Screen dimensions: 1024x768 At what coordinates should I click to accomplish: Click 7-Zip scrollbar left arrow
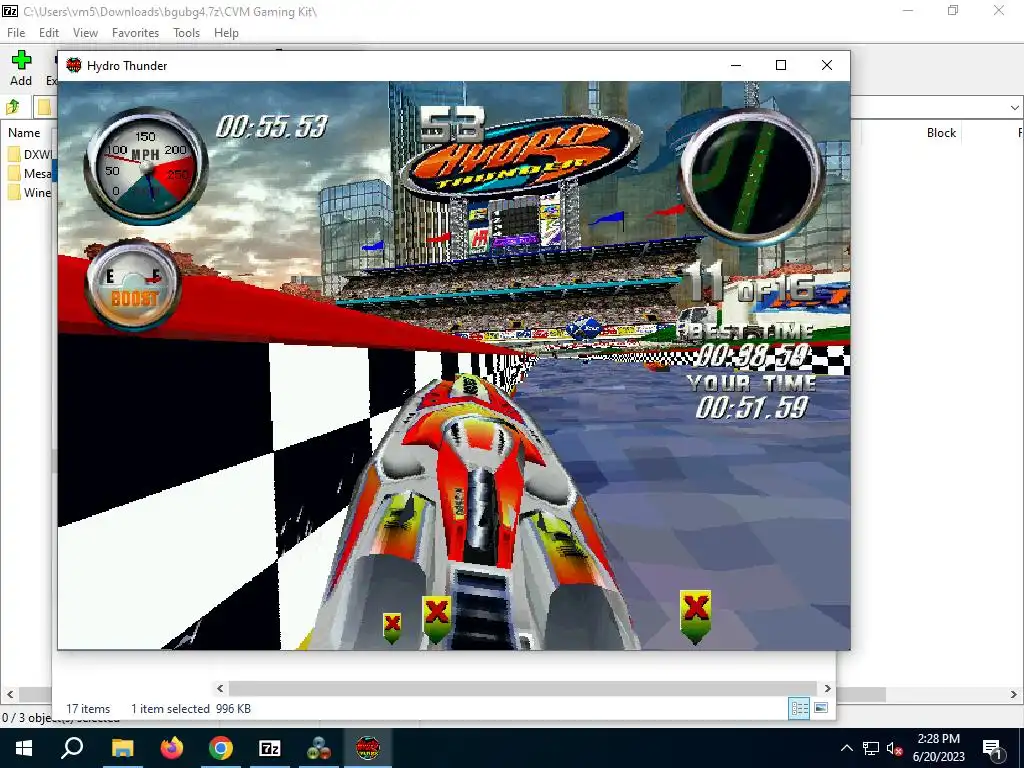point(10,695)
